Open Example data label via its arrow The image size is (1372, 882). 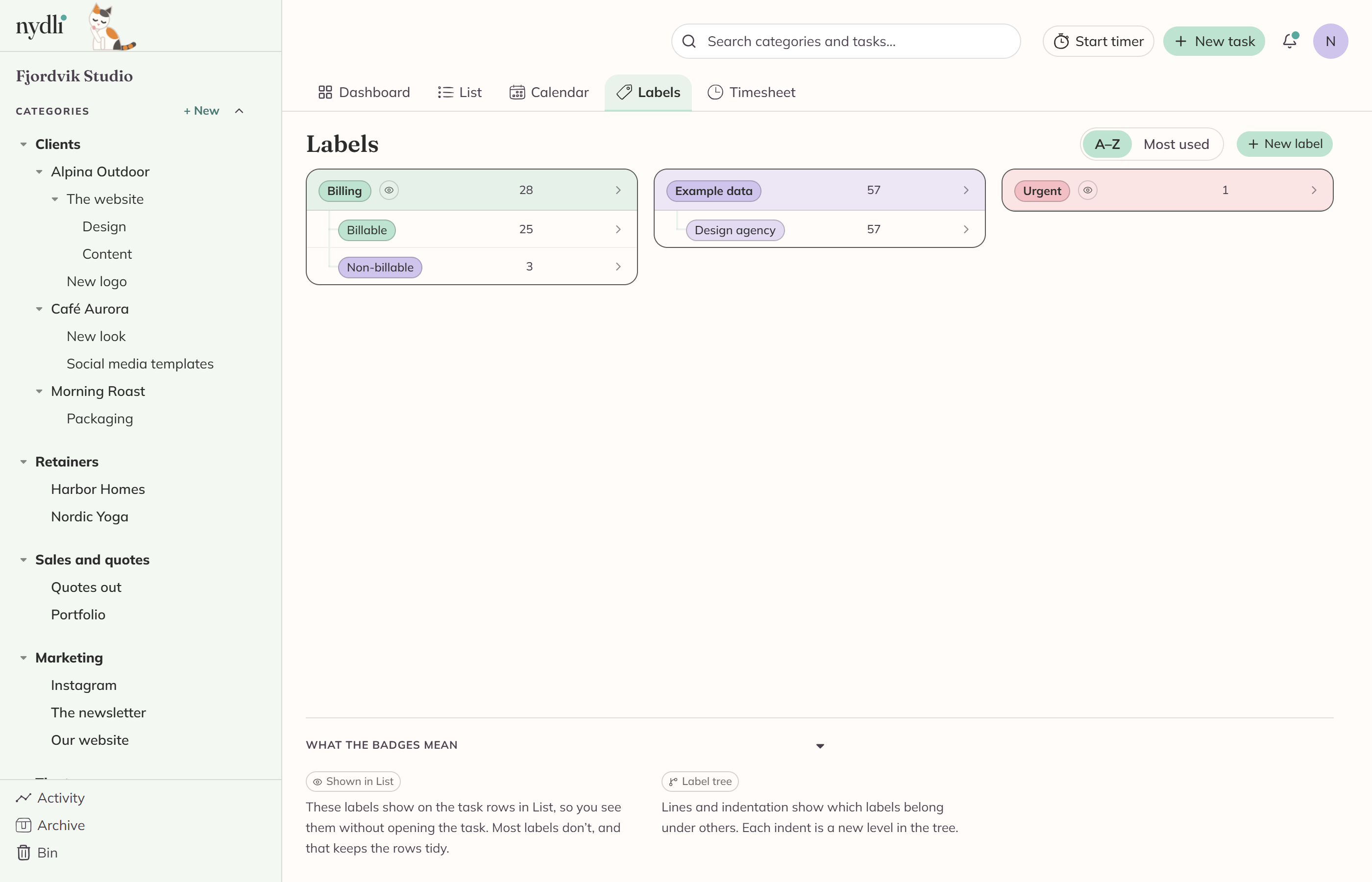[966, 190]
